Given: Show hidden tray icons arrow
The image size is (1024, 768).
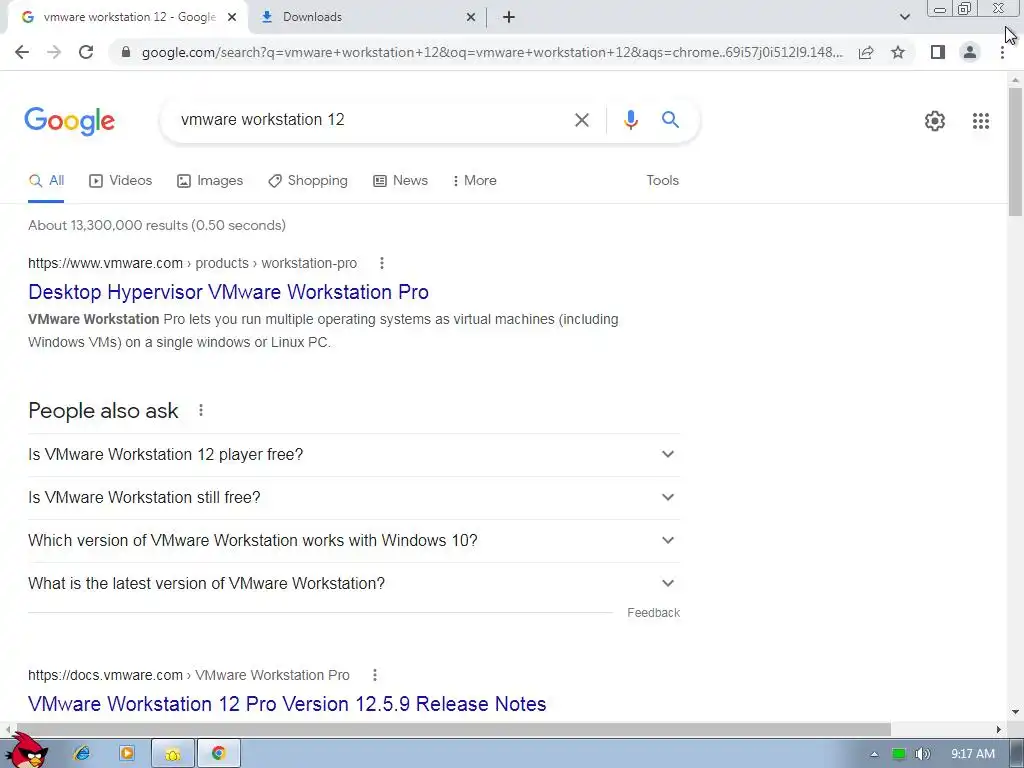Looking at the screenshot, I should [x=874, y=754].
